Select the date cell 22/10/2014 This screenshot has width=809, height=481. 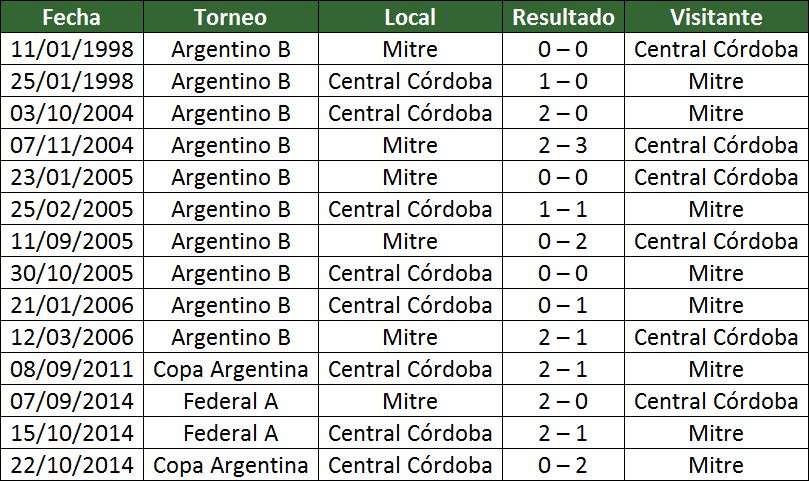tap(71, 465)
